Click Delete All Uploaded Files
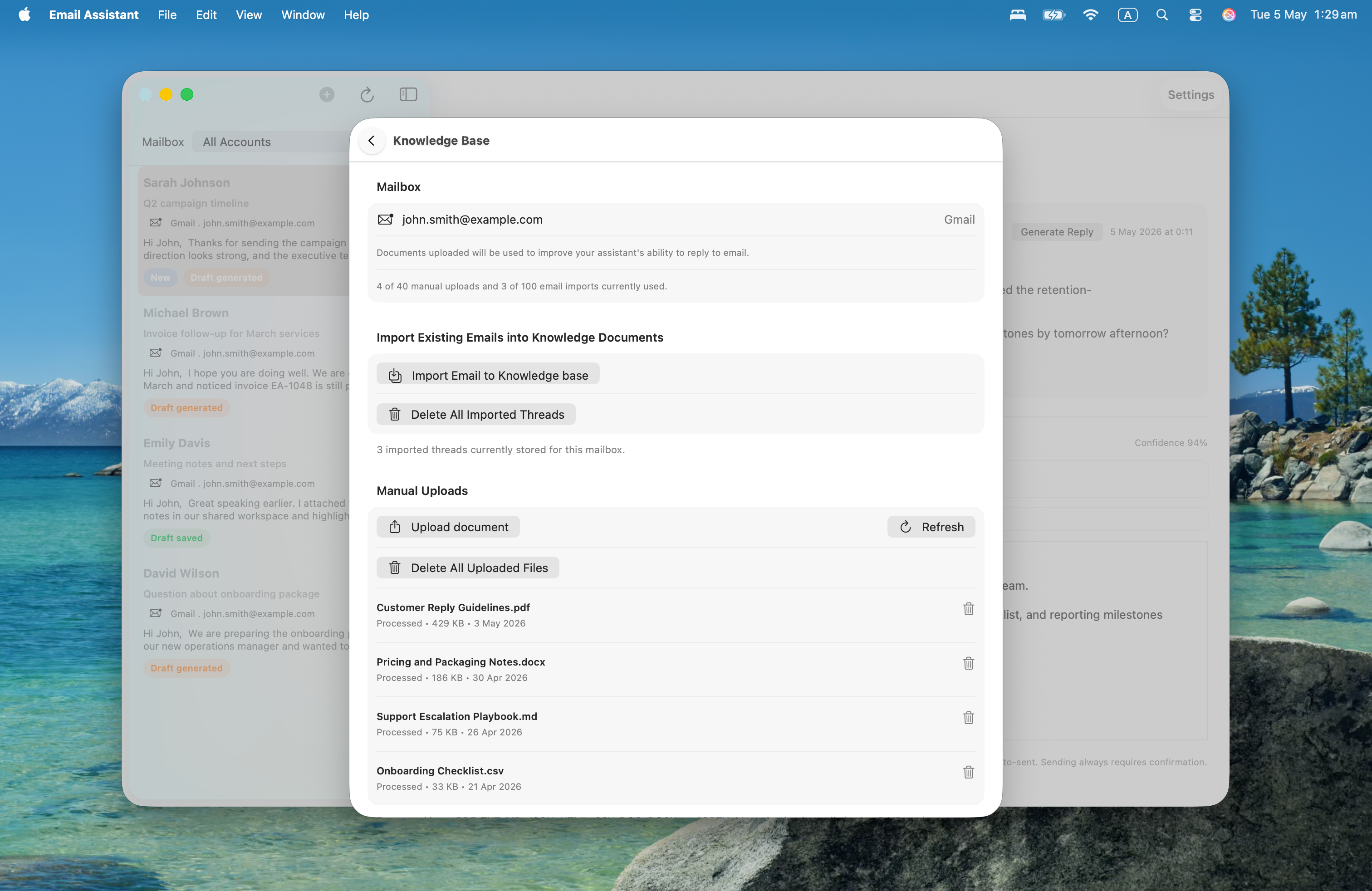The image size is (1372, 891). (467, 568)
